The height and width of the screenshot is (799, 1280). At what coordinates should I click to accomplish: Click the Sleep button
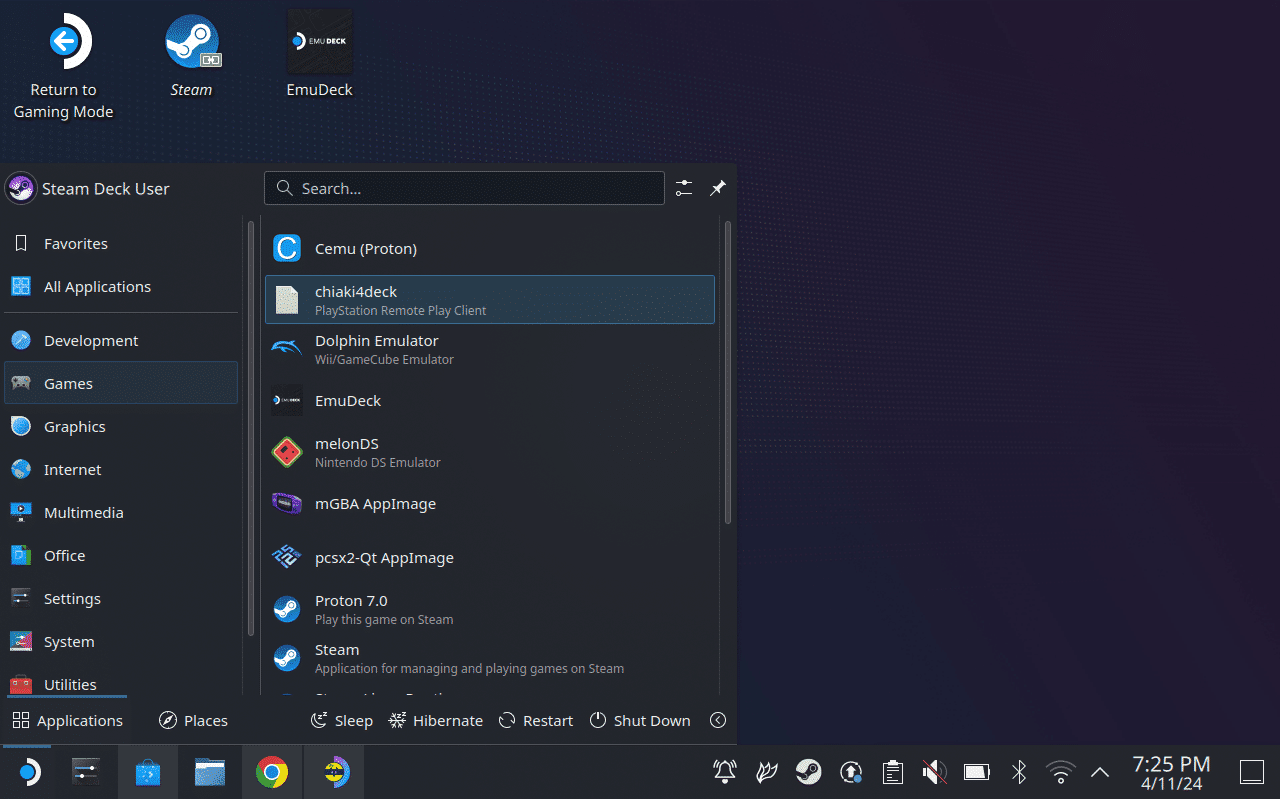342,721
